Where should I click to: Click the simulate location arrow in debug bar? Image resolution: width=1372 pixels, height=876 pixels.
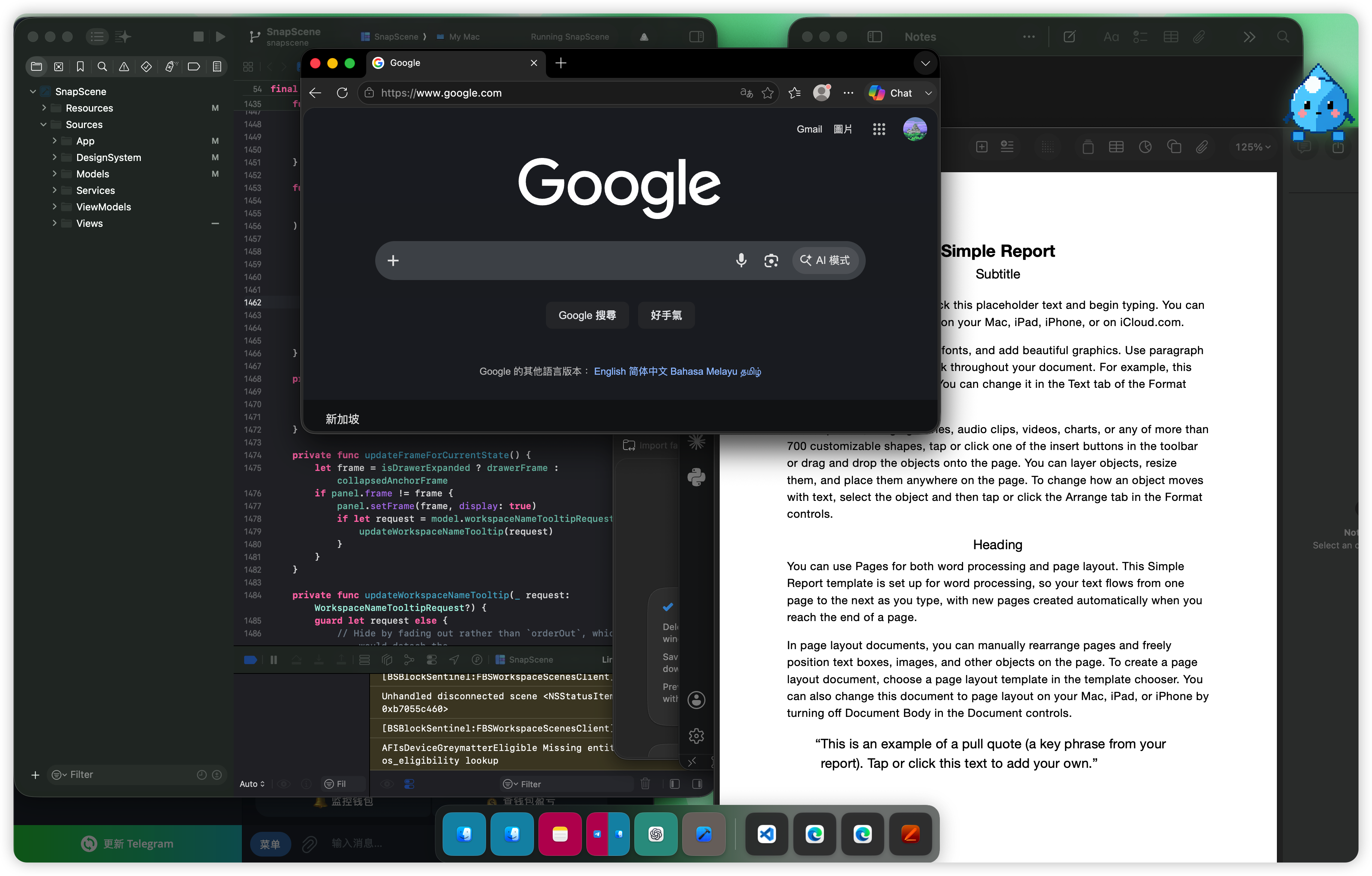[454, 660]
